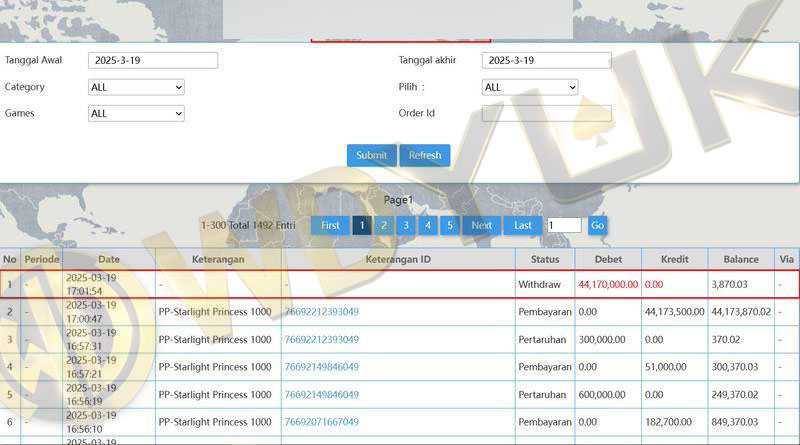Open the Category dropdown
This screenshot has width=800, height=445.
(x=136, y=87)
